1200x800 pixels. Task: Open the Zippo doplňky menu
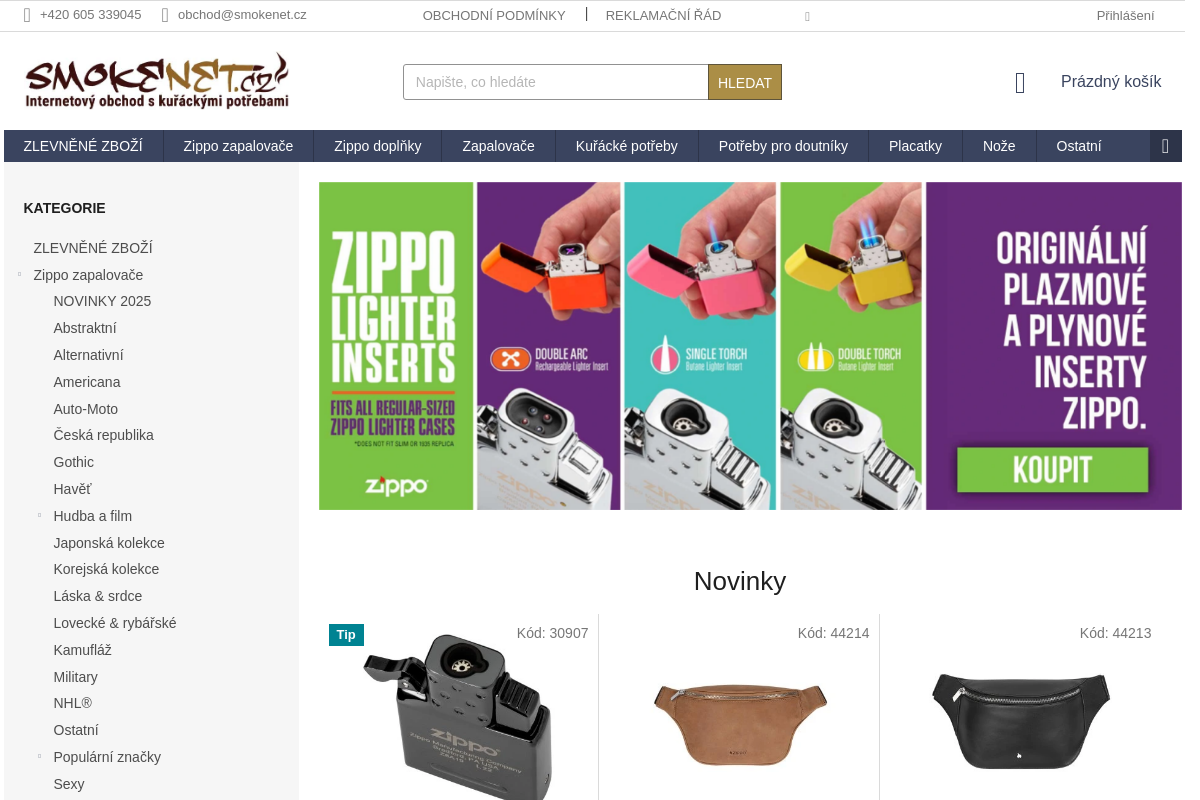pyautogui.click(x=378, y=146)
